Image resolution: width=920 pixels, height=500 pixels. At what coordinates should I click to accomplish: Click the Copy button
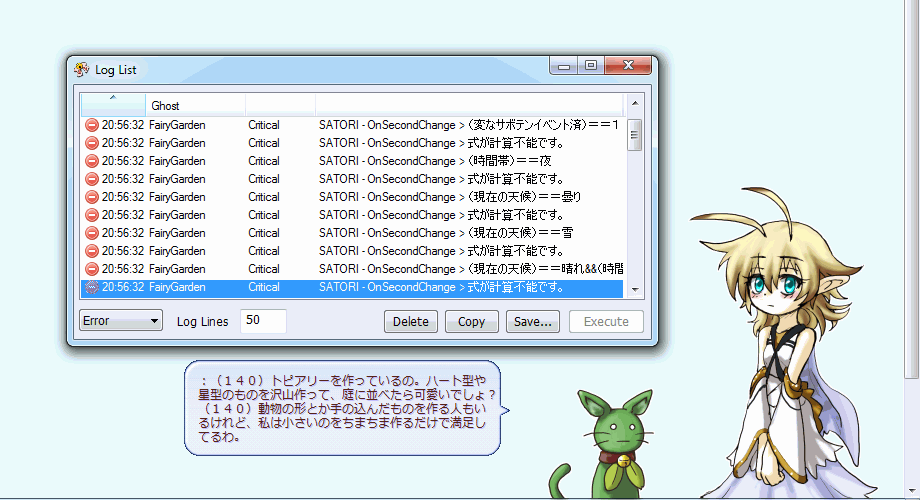pyautogui.click(x=471, y=322)
